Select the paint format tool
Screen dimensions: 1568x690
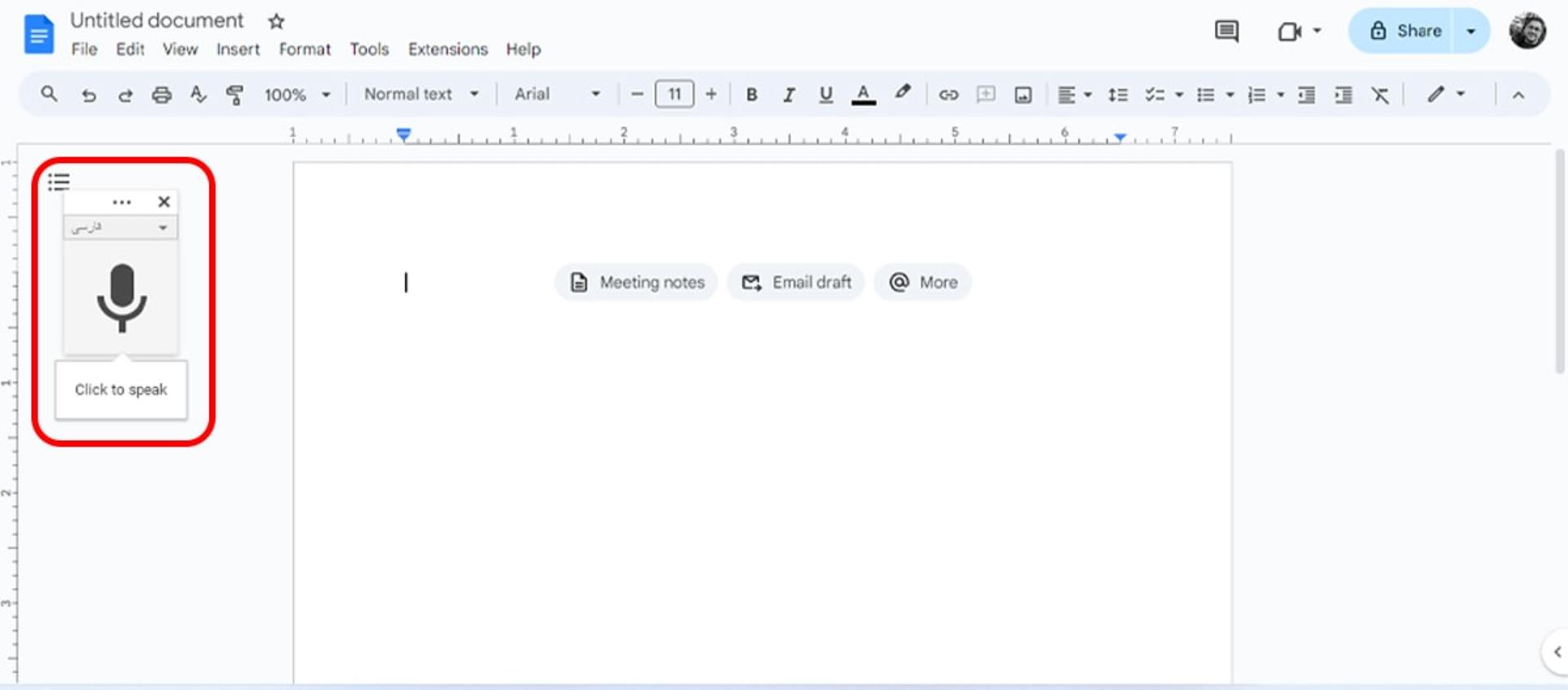coord(234,95)
